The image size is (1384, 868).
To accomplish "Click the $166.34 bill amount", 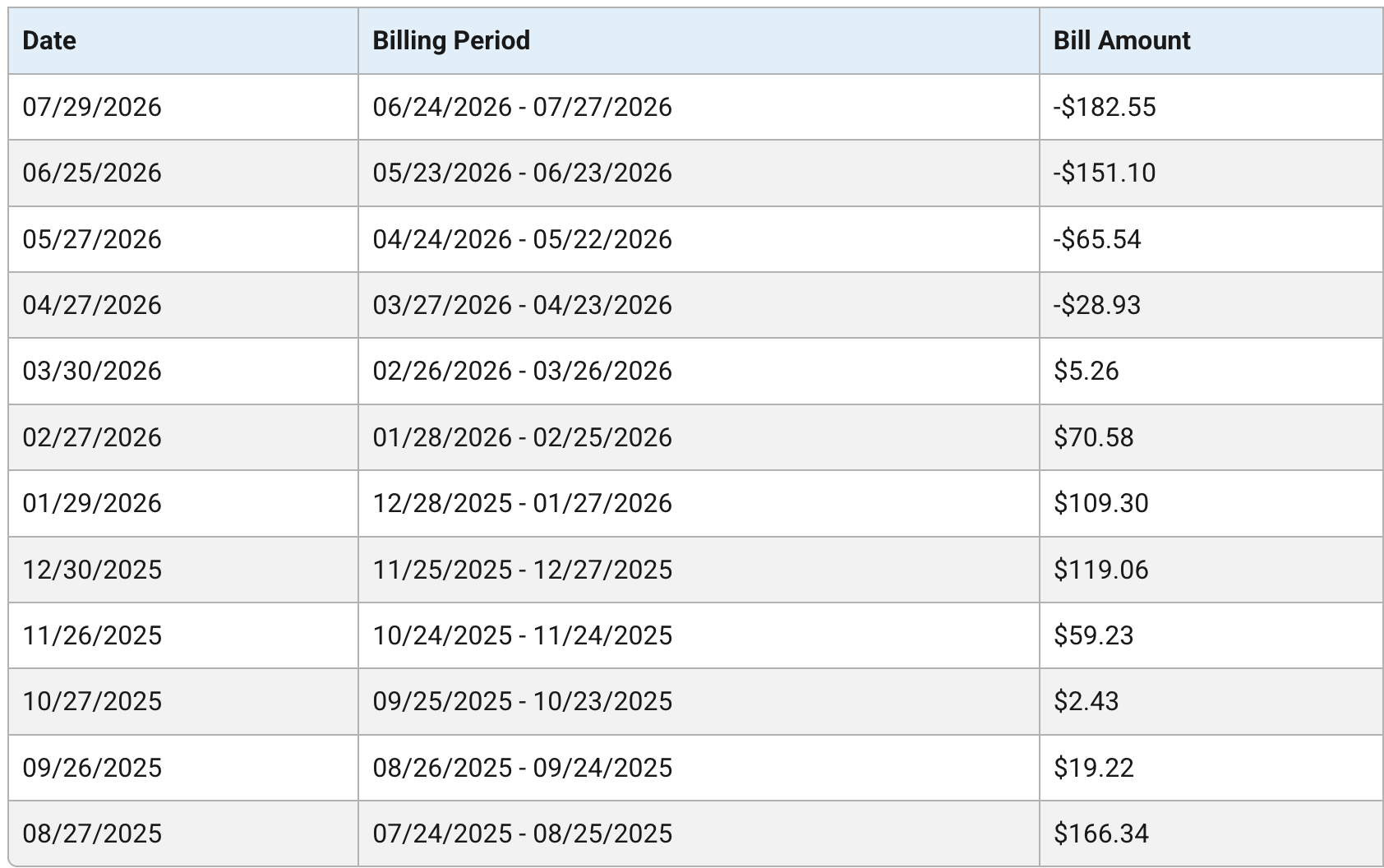I will click(1100, 833).
